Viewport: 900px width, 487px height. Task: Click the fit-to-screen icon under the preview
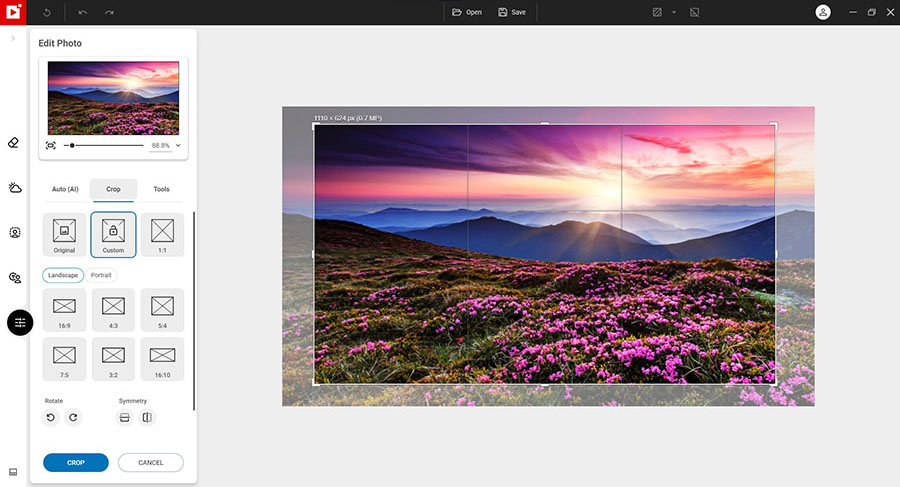[51, 145]
